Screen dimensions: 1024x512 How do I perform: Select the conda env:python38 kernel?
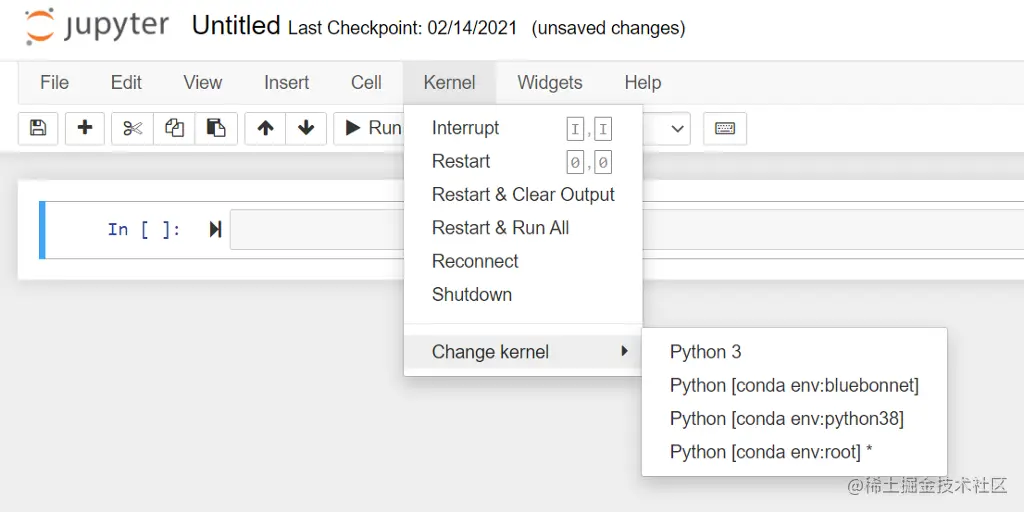click(787, 418)
